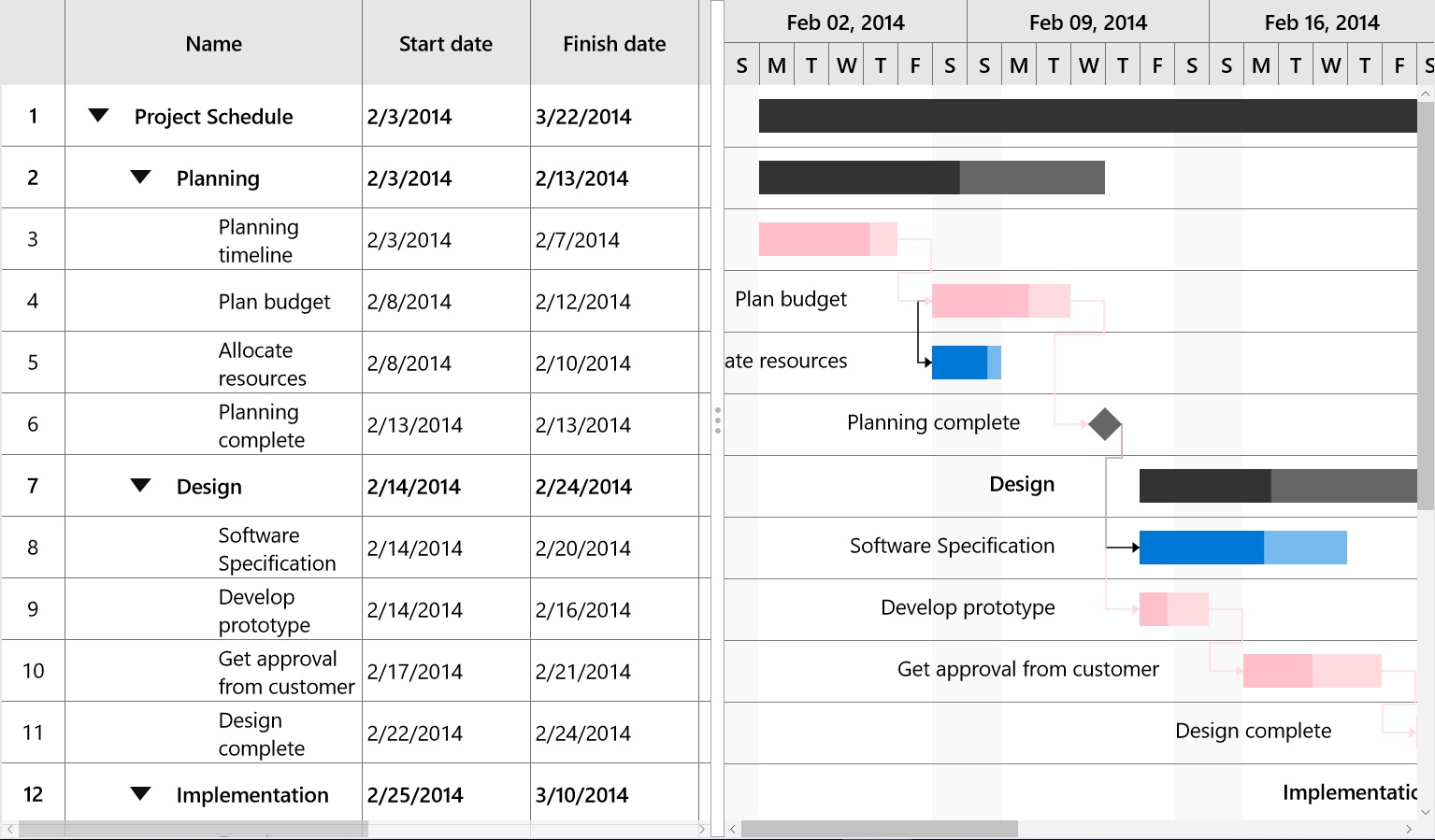Click the chart scroll-down arrow
This screenshot has height=840, width=1435.
point(1426,812)
